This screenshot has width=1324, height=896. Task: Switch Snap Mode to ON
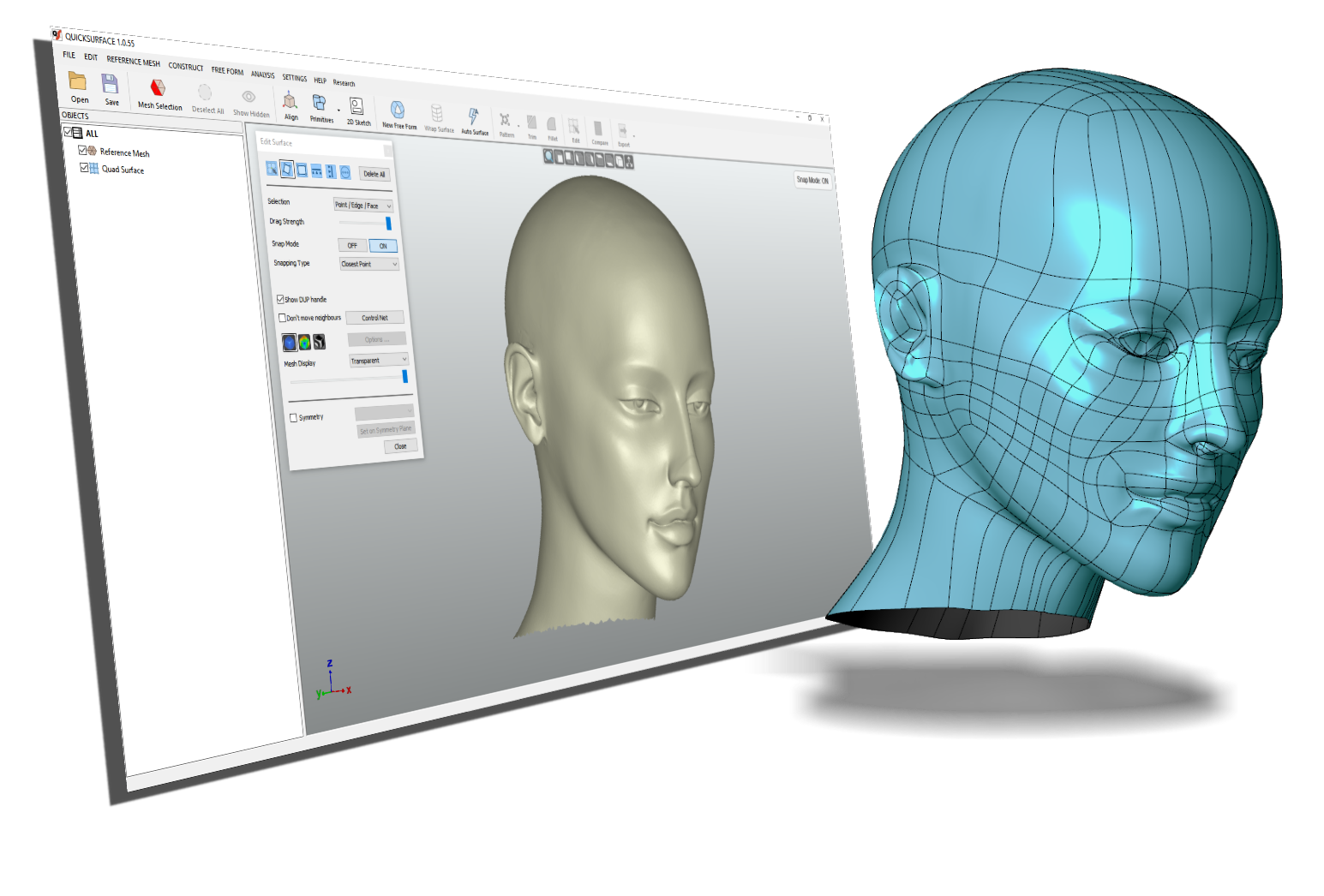tap(383, 246)
